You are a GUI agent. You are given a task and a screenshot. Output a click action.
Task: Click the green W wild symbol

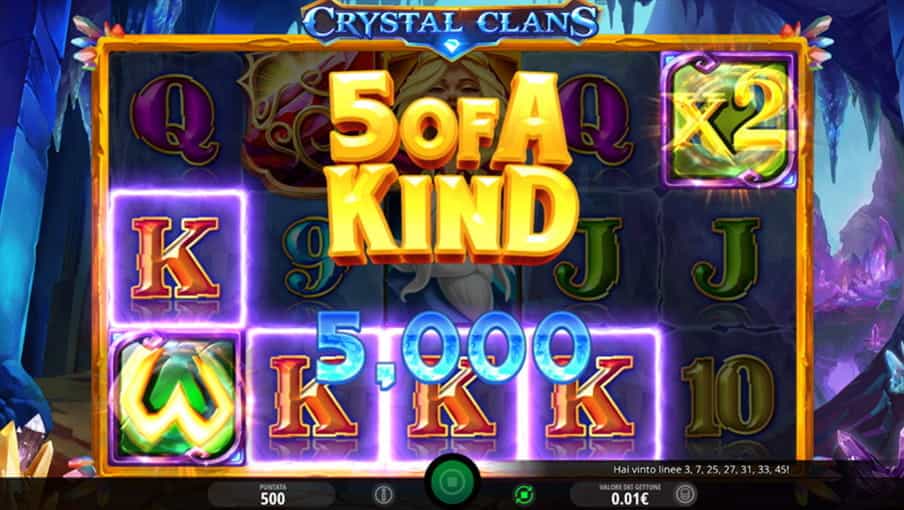click(176, 397)
